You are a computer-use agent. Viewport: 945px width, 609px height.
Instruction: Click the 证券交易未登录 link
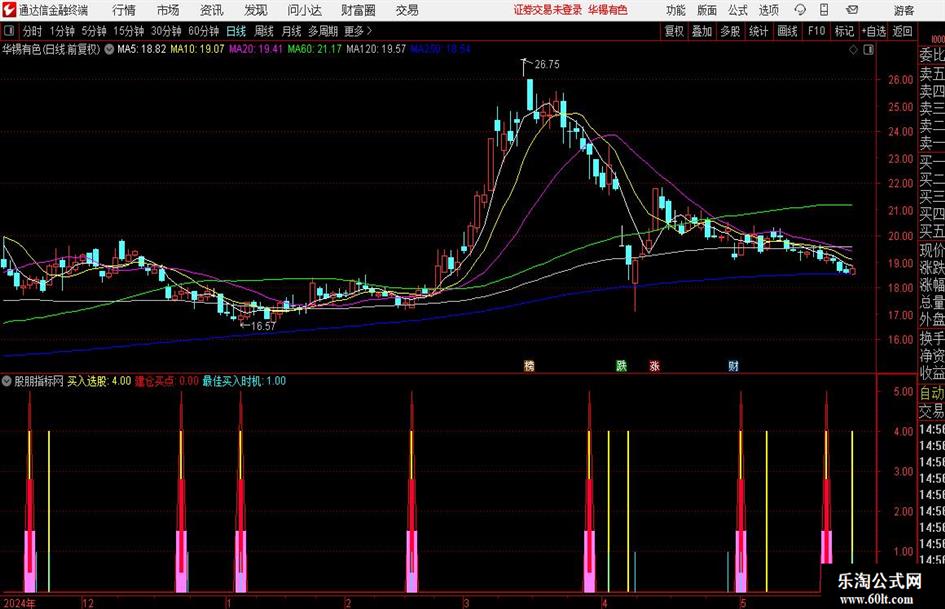pyautogui.click(x=548, y=10)
